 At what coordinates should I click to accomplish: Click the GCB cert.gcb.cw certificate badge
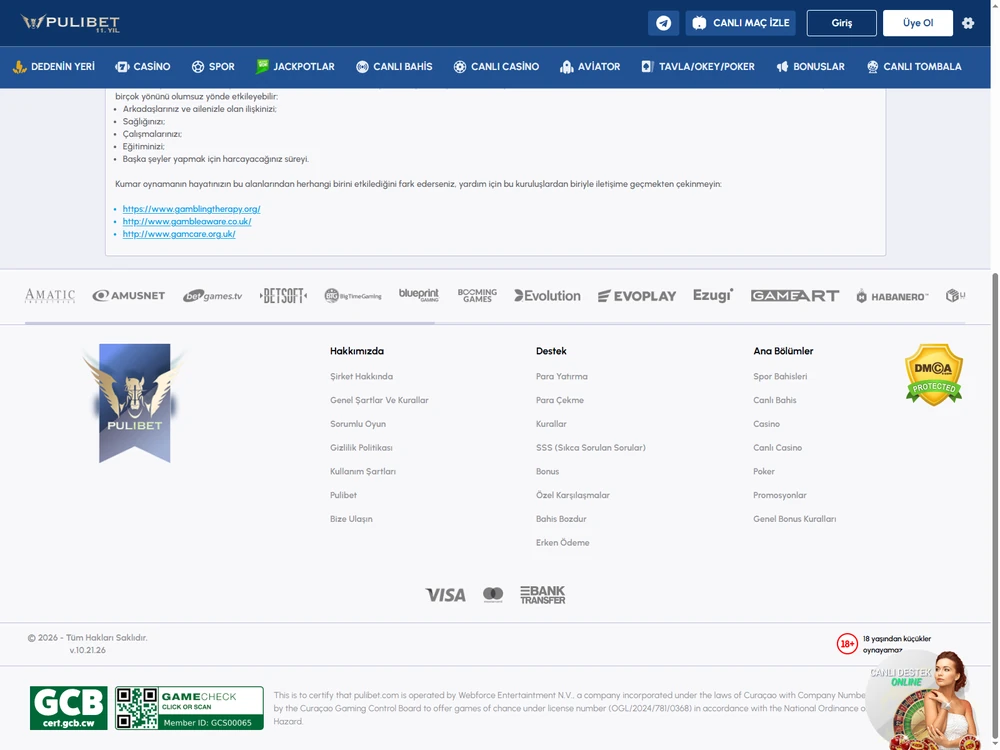coord(69,708)
